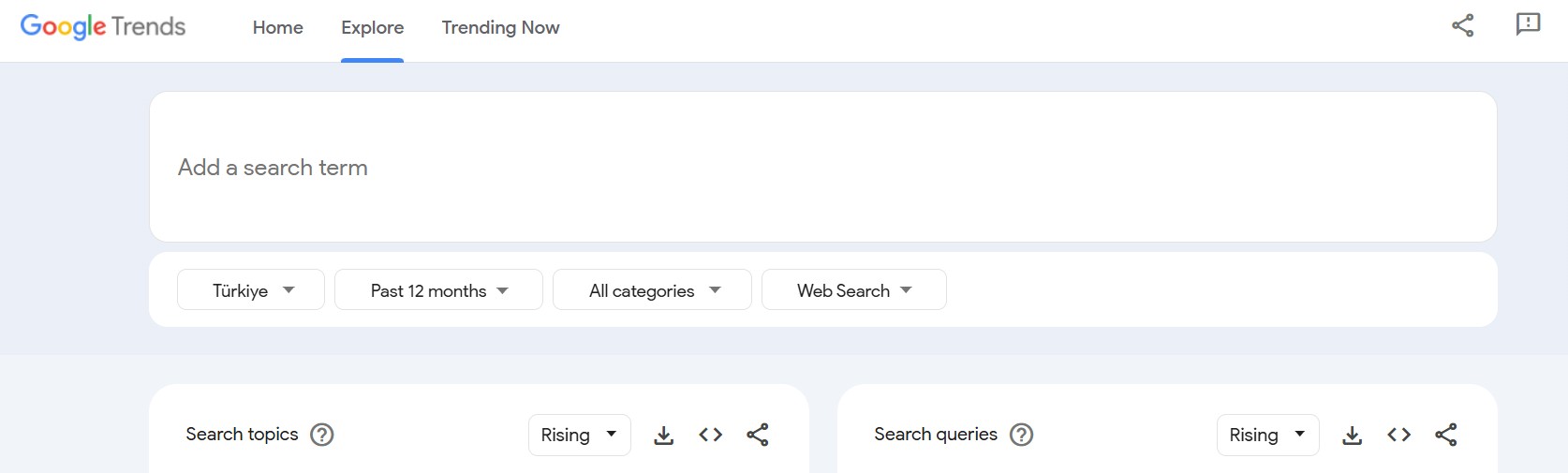Go to the Home tab
1568x473 pixels.
277,28
